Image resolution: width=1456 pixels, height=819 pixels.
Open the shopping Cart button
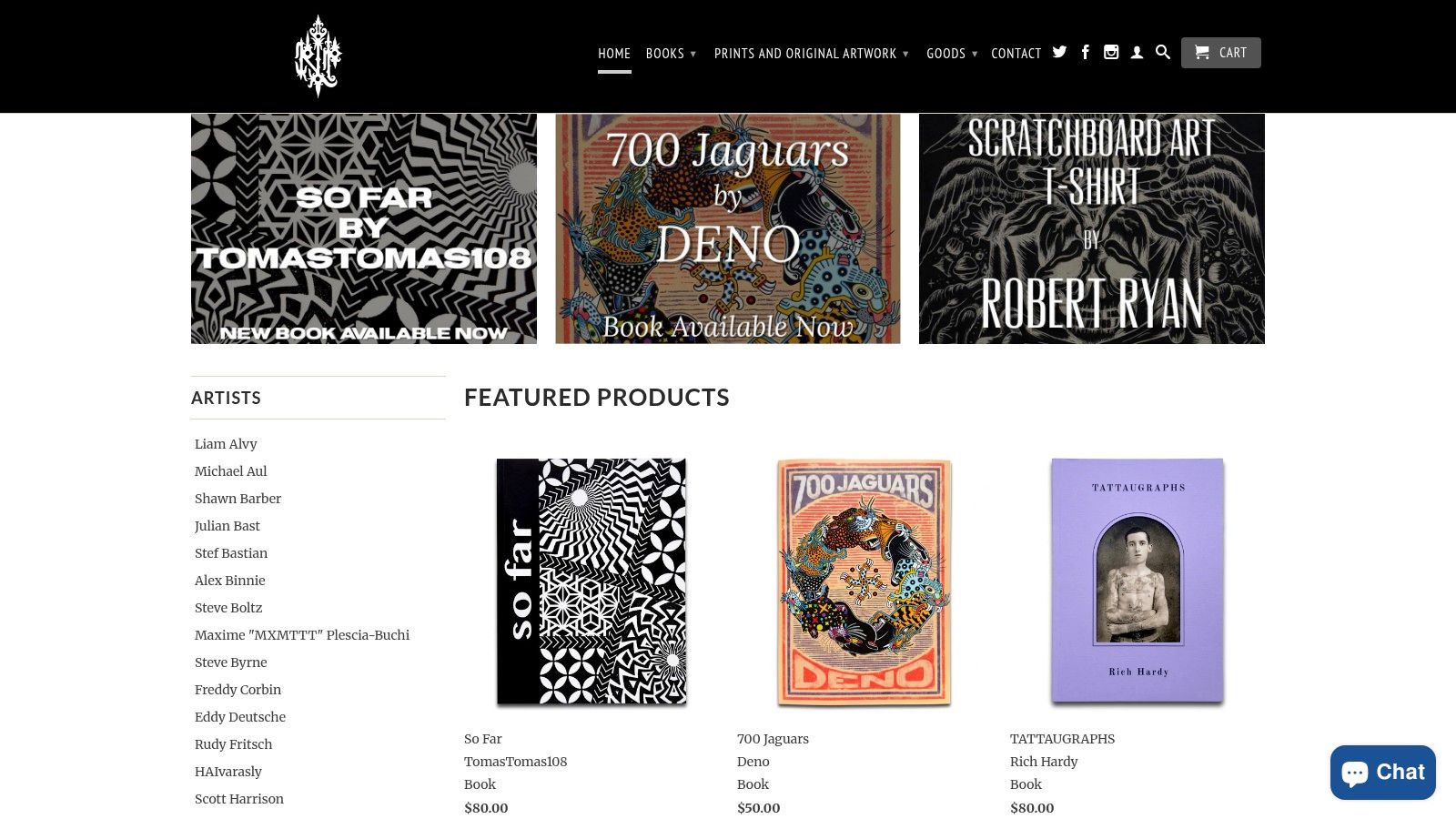point(1221,53)
